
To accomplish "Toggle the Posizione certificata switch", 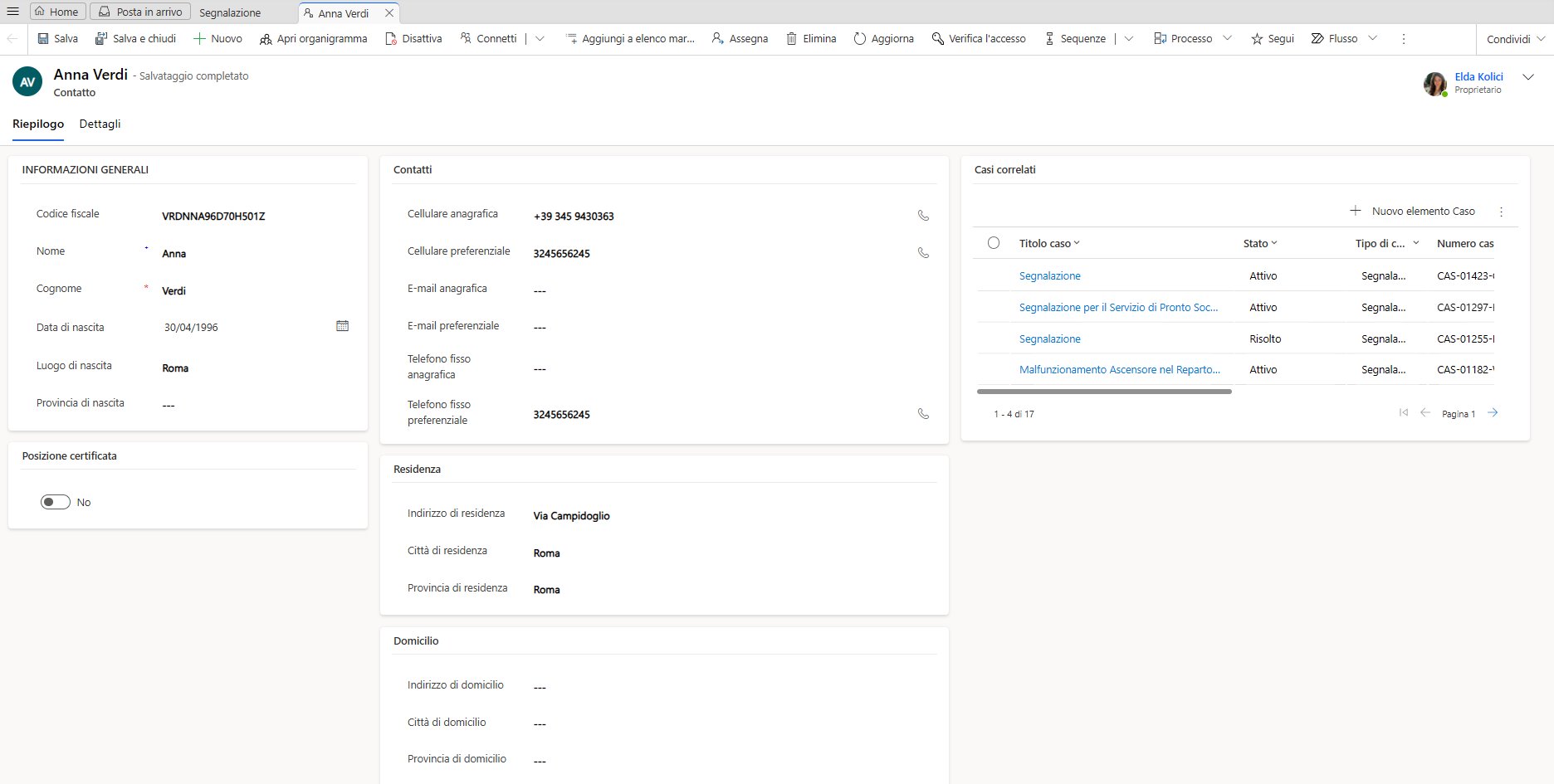I will [56, 502].
